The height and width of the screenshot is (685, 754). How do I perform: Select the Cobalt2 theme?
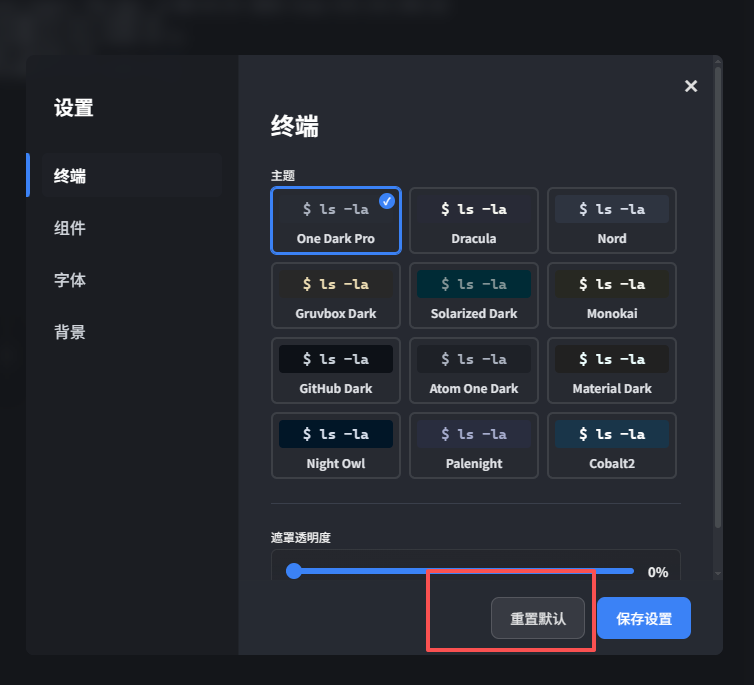pos(612,445)
